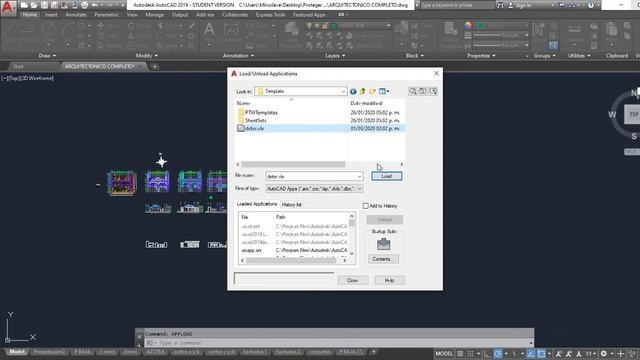
Task: Click the Contents button
Action: [383, 259]
